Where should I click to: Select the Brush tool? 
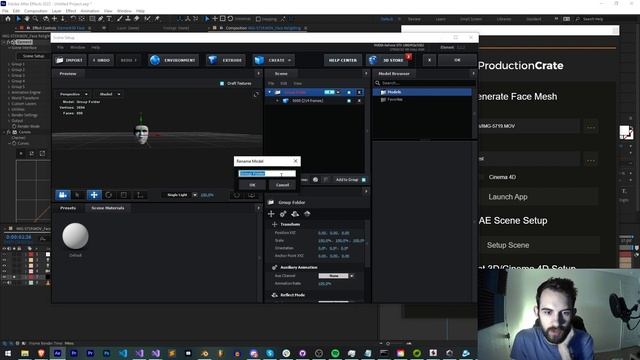pyautogui.click(x=120, y=19)
